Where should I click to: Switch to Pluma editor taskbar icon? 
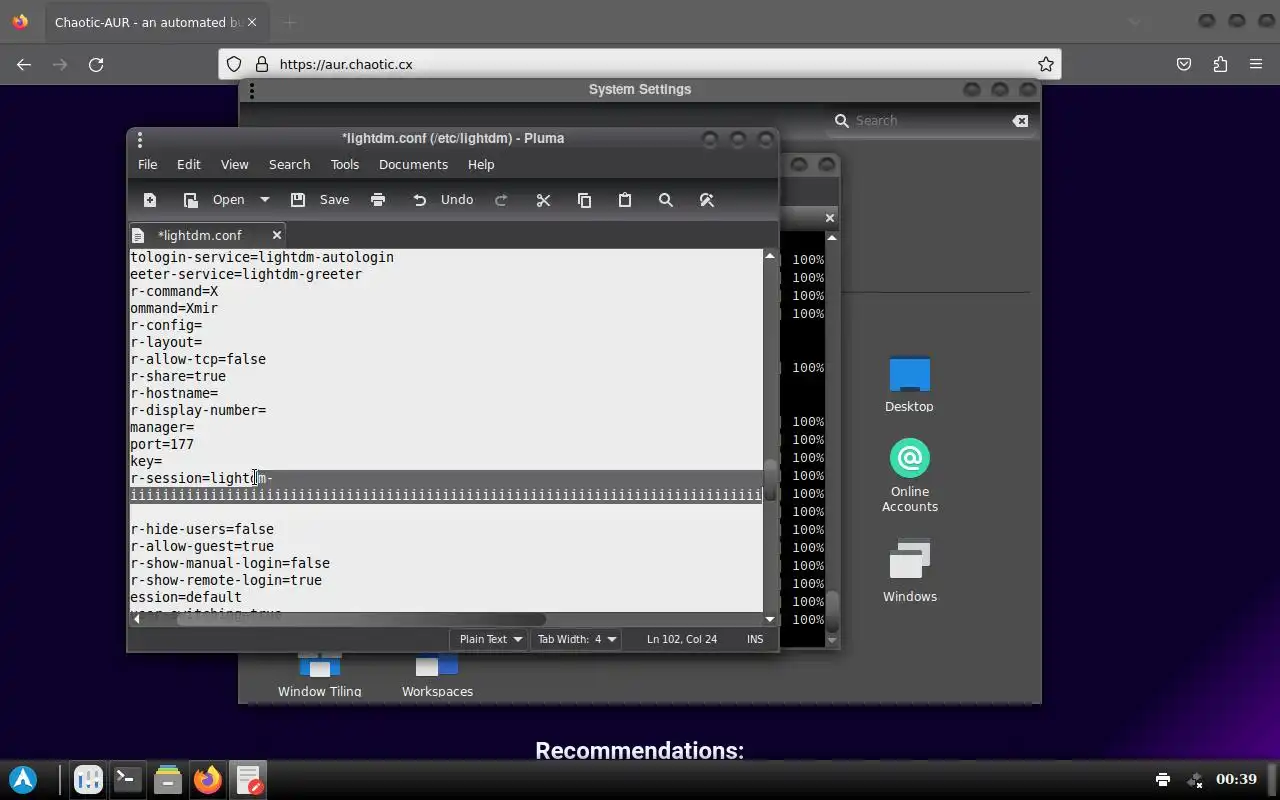point(248,779)
